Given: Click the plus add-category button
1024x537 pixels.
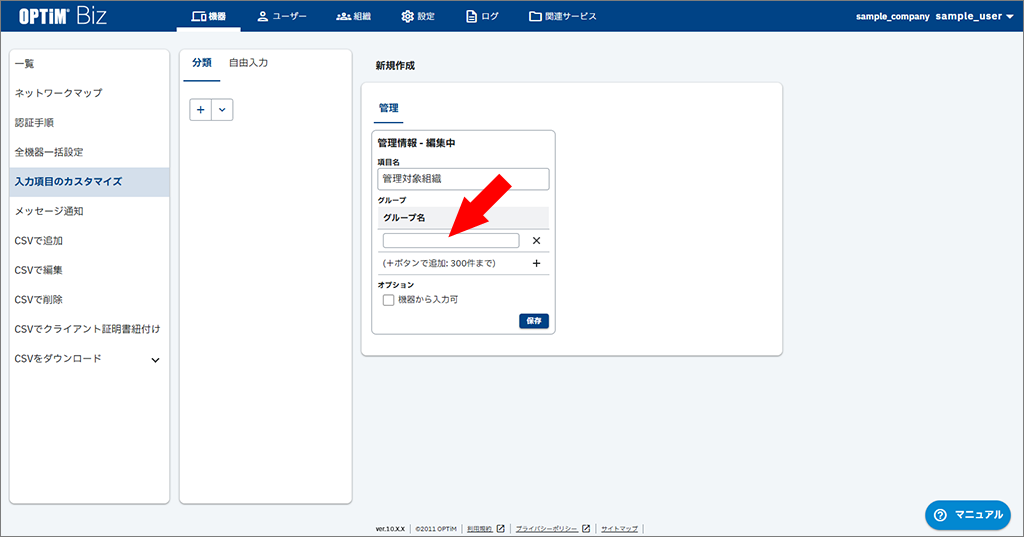Looking at the screenshot, I should pos(200,110).
